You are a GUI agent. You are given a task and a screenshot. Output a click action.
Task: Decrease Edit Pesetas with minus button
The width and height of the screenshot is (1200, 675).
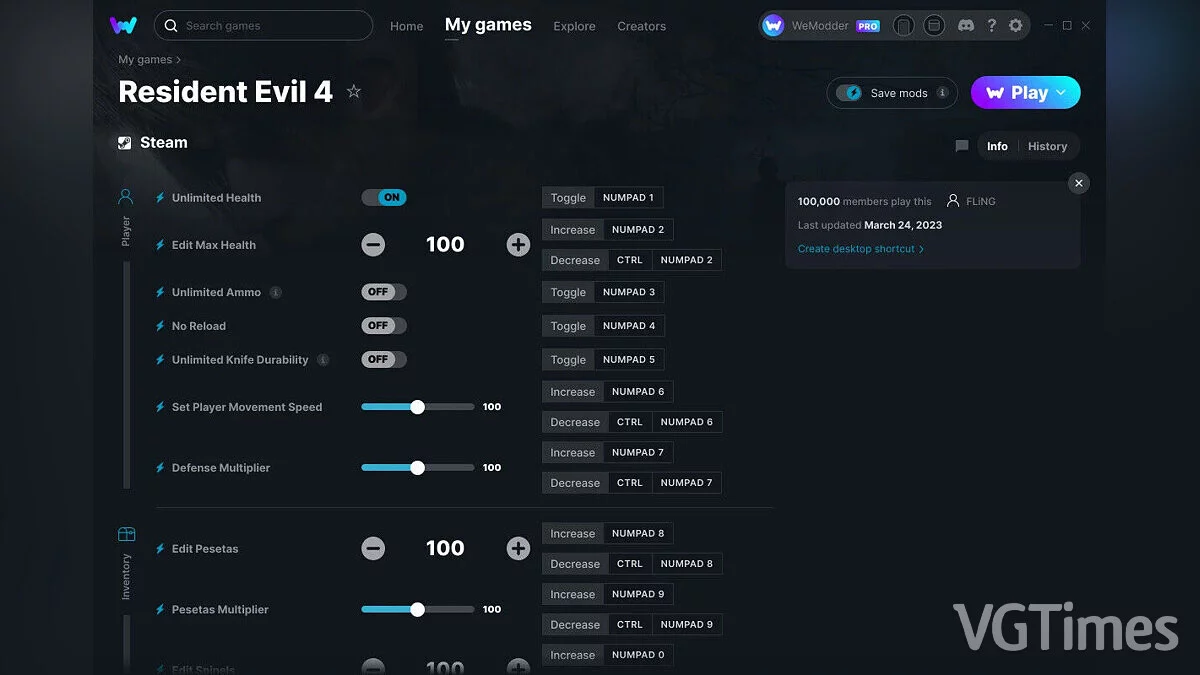(x=373, y=548)
